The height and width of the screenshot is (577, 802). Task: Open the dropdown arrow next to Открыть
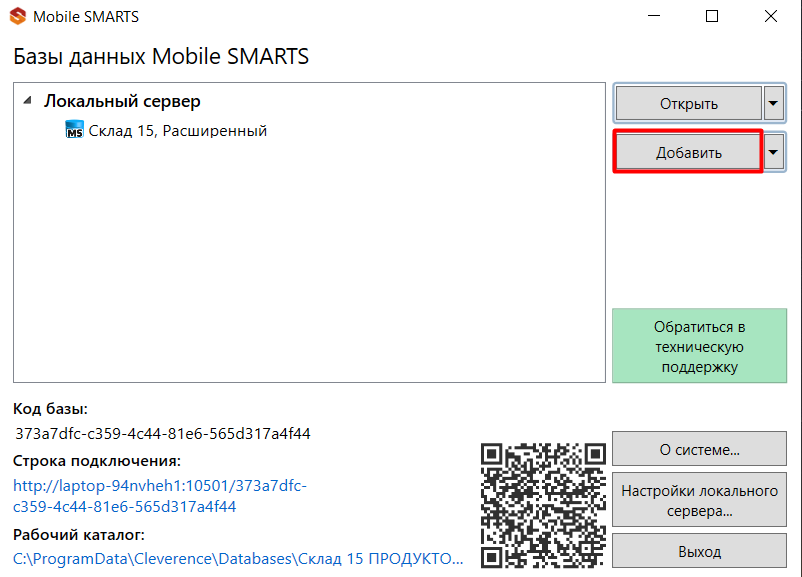click(x=773, y=103)
